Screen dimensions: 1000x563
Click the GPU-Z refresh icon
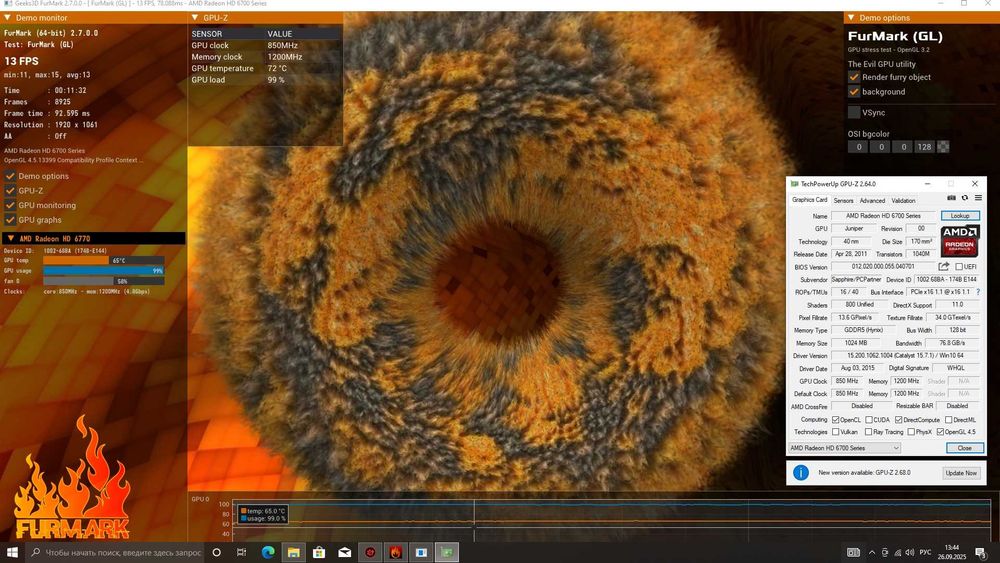965,198
